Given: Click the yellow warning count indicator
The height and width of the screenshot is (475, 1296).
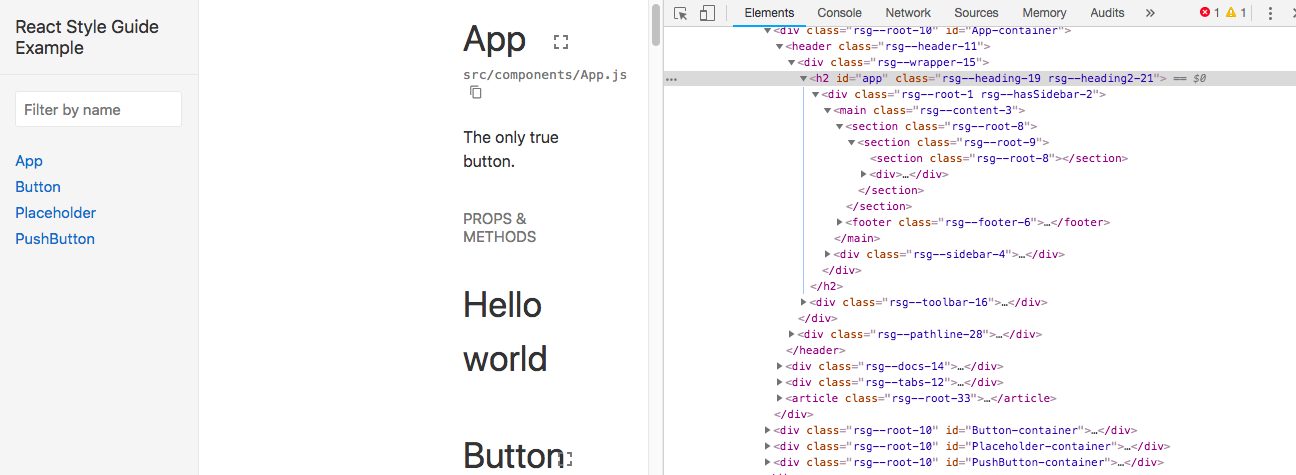Looking at the screenshot, I should (x=1236, y=13).
